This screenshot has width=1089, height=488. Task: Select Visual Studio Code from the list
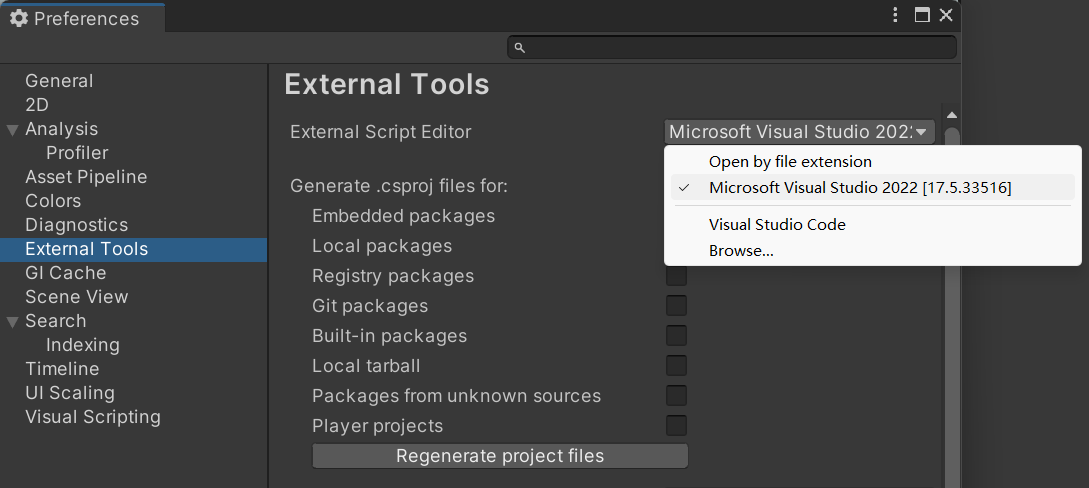point(777,225)
